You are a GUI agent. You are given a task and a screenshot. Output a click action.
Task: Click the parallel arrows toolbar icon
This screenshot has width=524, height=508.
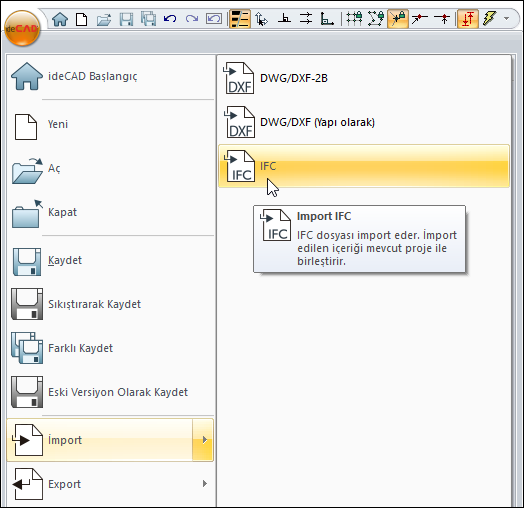tap(306, 18)
